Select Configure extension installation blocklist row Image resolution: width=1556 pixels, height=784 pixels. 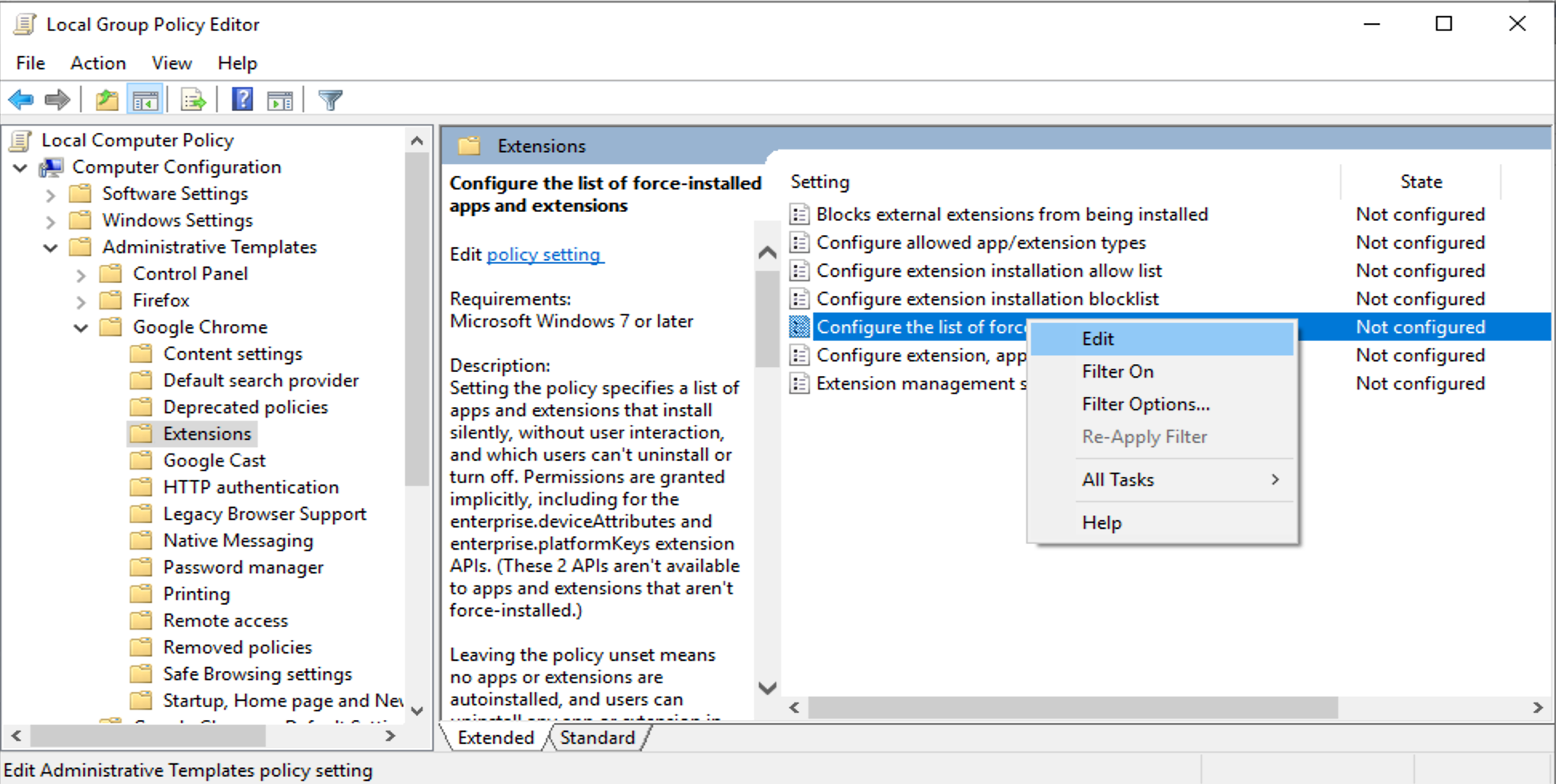(987, 298)
